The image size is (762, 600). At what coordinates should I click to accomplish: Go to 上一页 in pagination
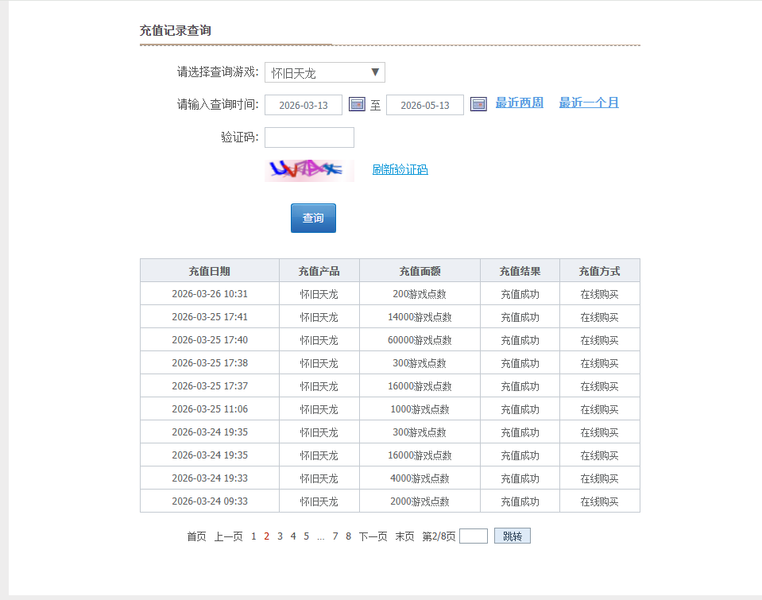click(x=228, y=536)
